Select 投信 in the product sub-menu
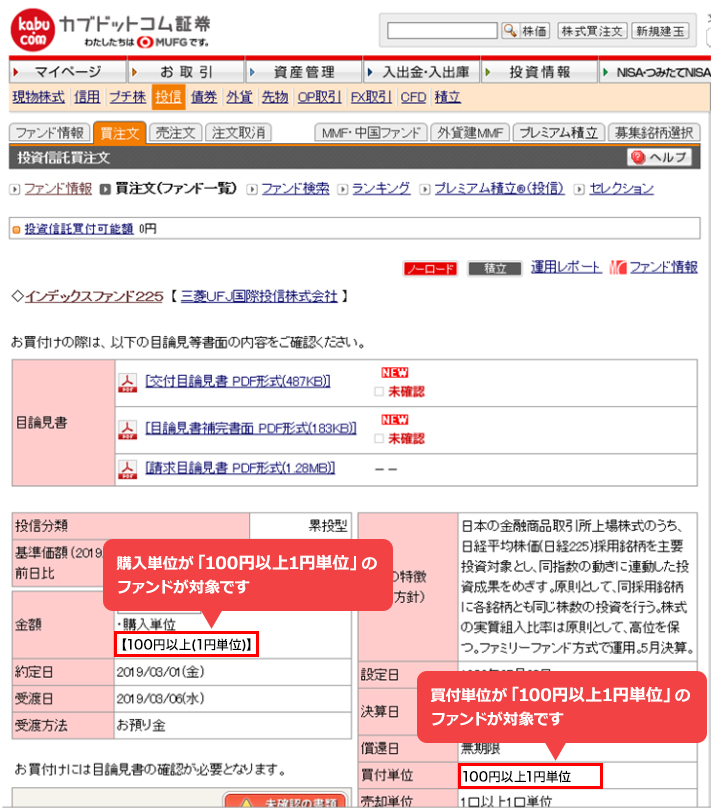Image resolution: width=720 pixels, height=808 pixels. (168, 97)
